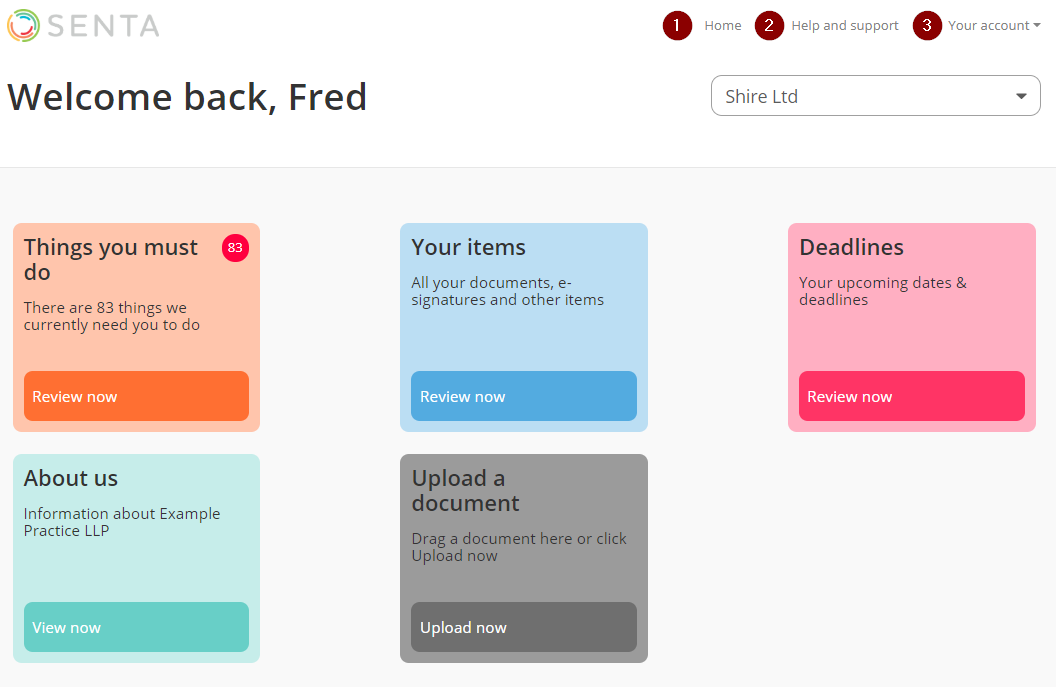1056x687 pixels.
Task: Click the red number 1 marker
Action: tap(677, 26)
